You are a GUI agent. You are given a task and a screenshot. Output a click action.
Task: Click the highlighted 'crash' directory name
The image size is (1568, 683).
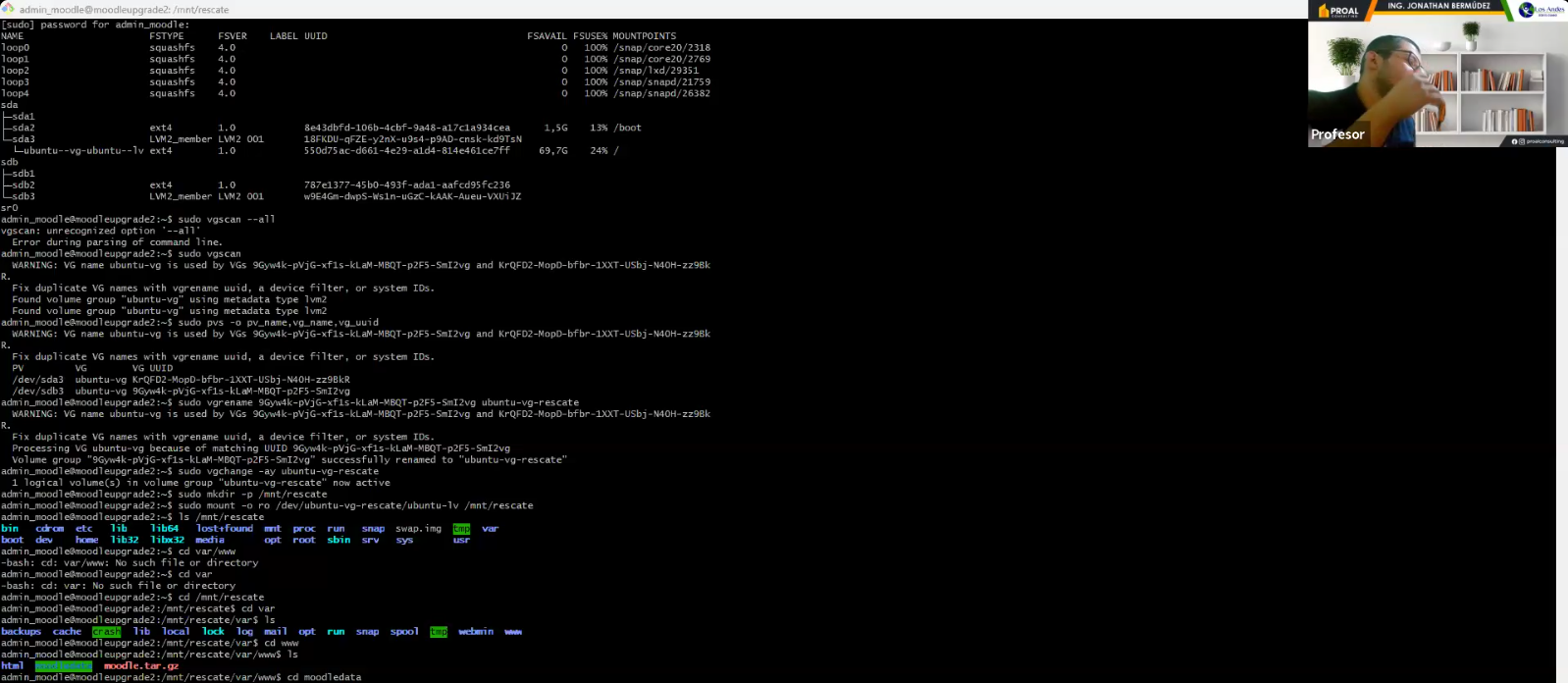point(106,631)
